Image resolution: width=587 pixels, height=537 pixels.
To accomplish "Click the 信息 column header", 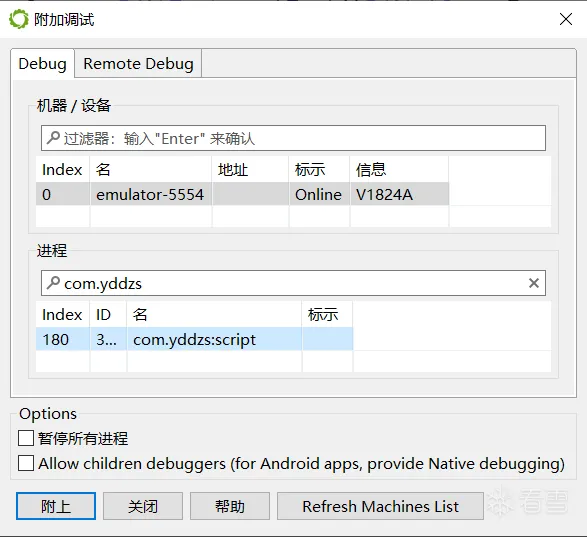I will pos(399,170).
